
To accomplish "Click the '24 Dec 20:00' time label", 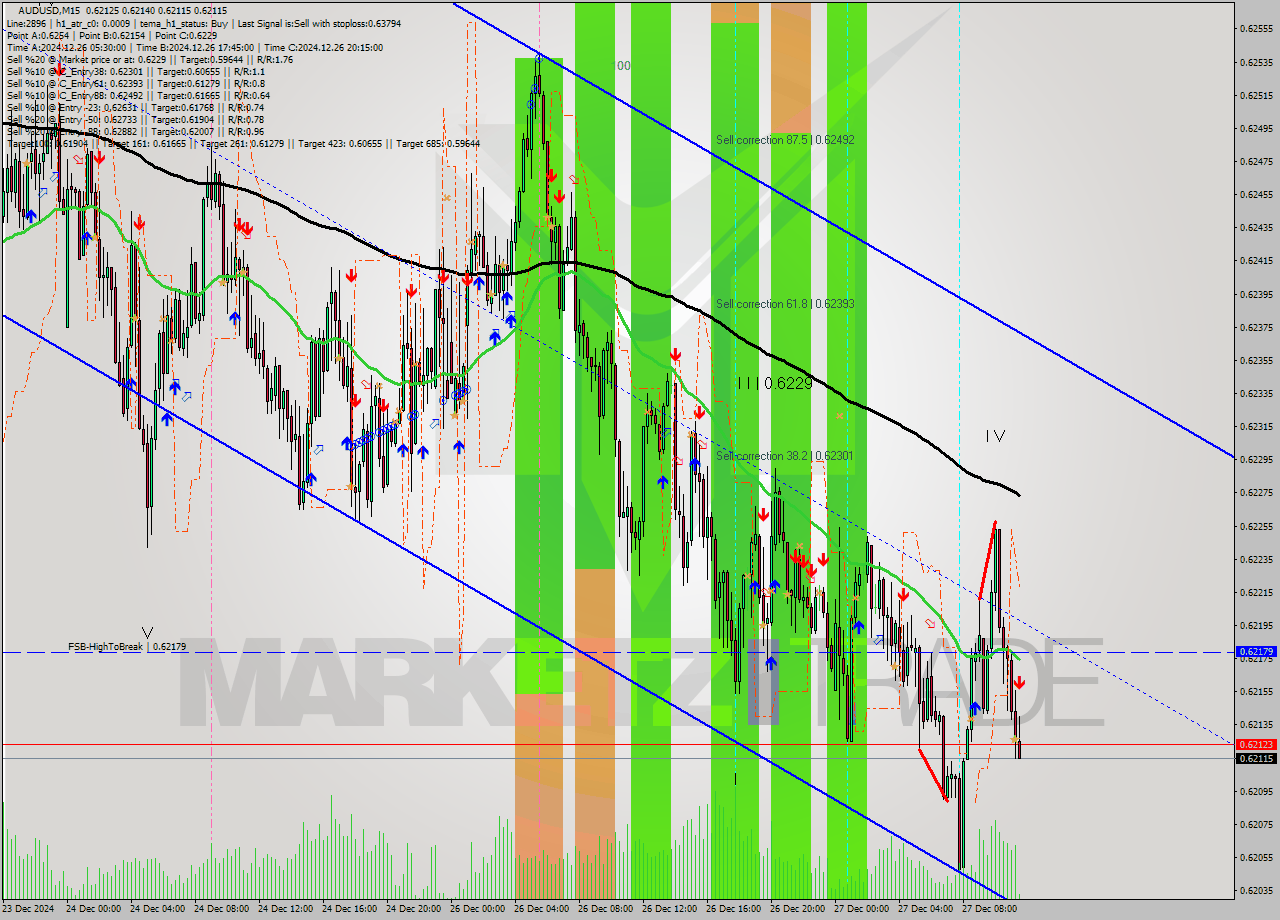I will click(x=413, y=909).
